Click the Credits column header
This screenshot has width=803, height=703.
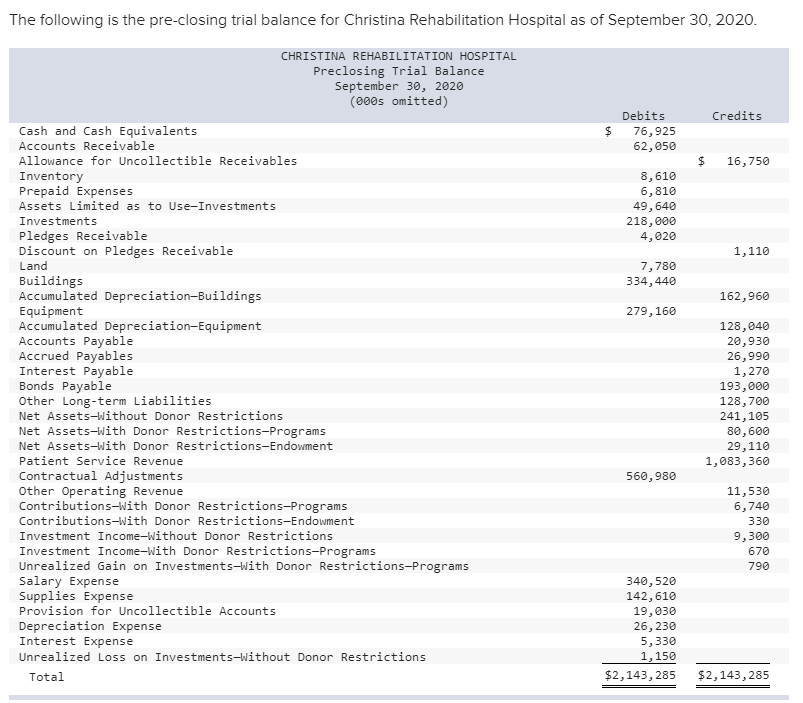click(737, 116)
